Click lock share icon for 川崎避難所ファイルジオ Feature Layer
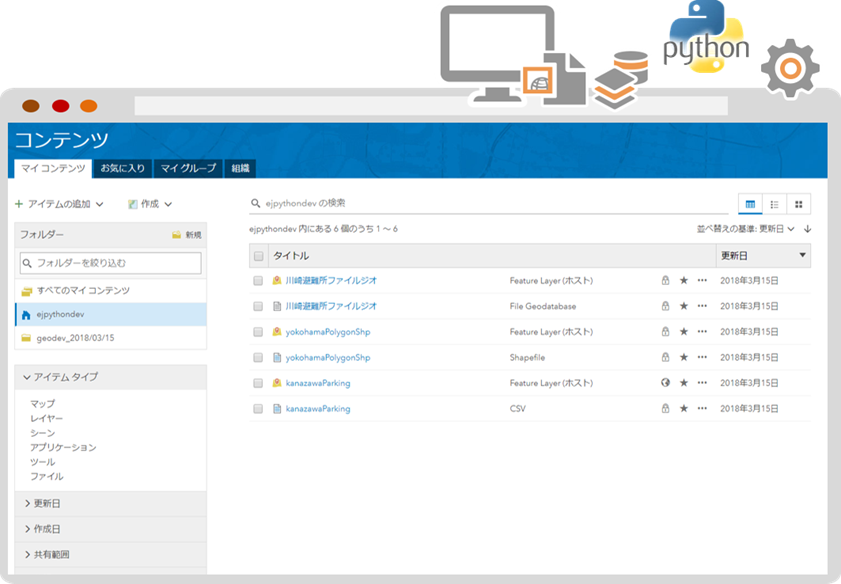The image size is (841, 584). click(x=665, y=280)
